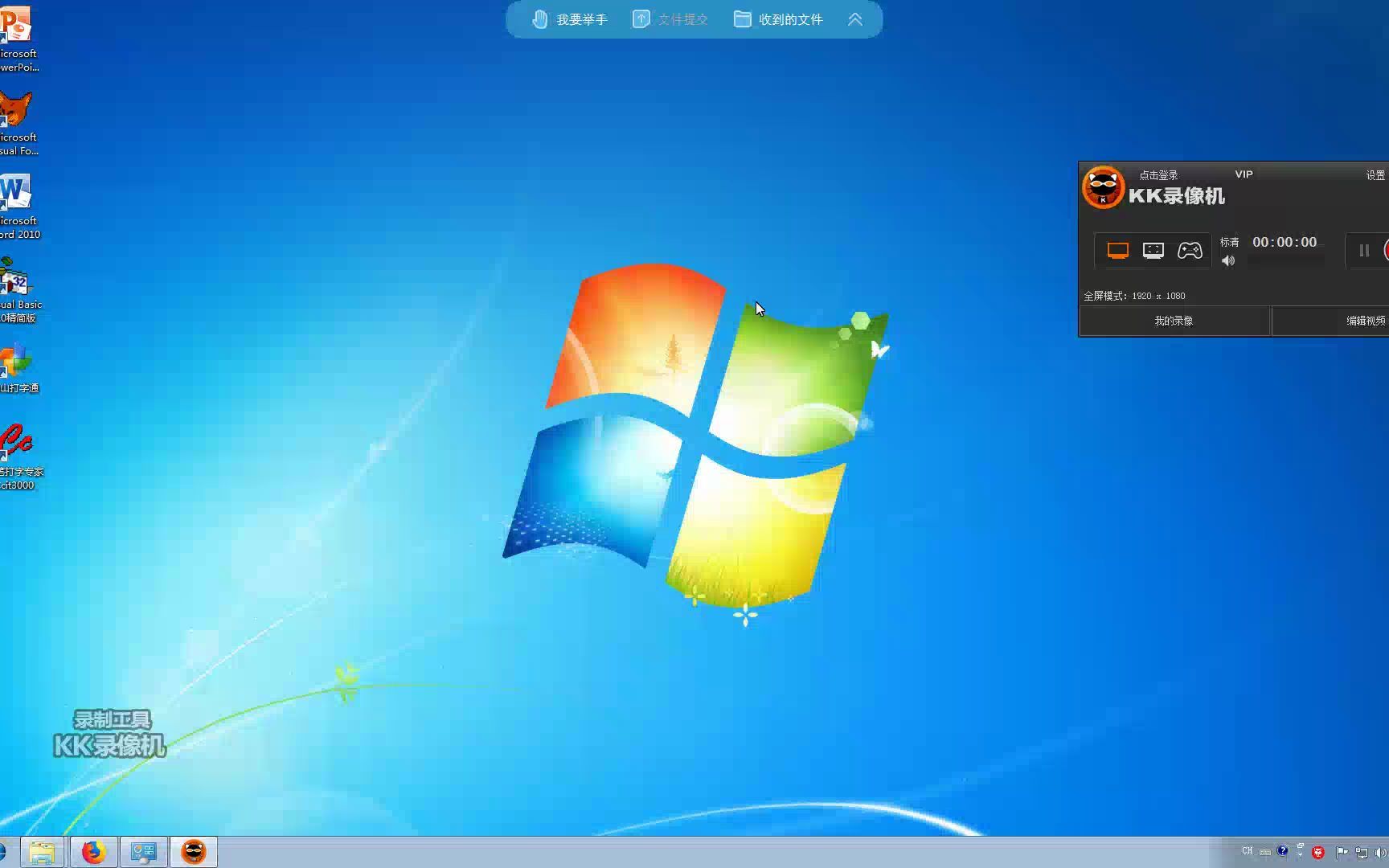Open 标清 quality selector
Viewport: 1389px width, 868px height.
[1229, 242]
